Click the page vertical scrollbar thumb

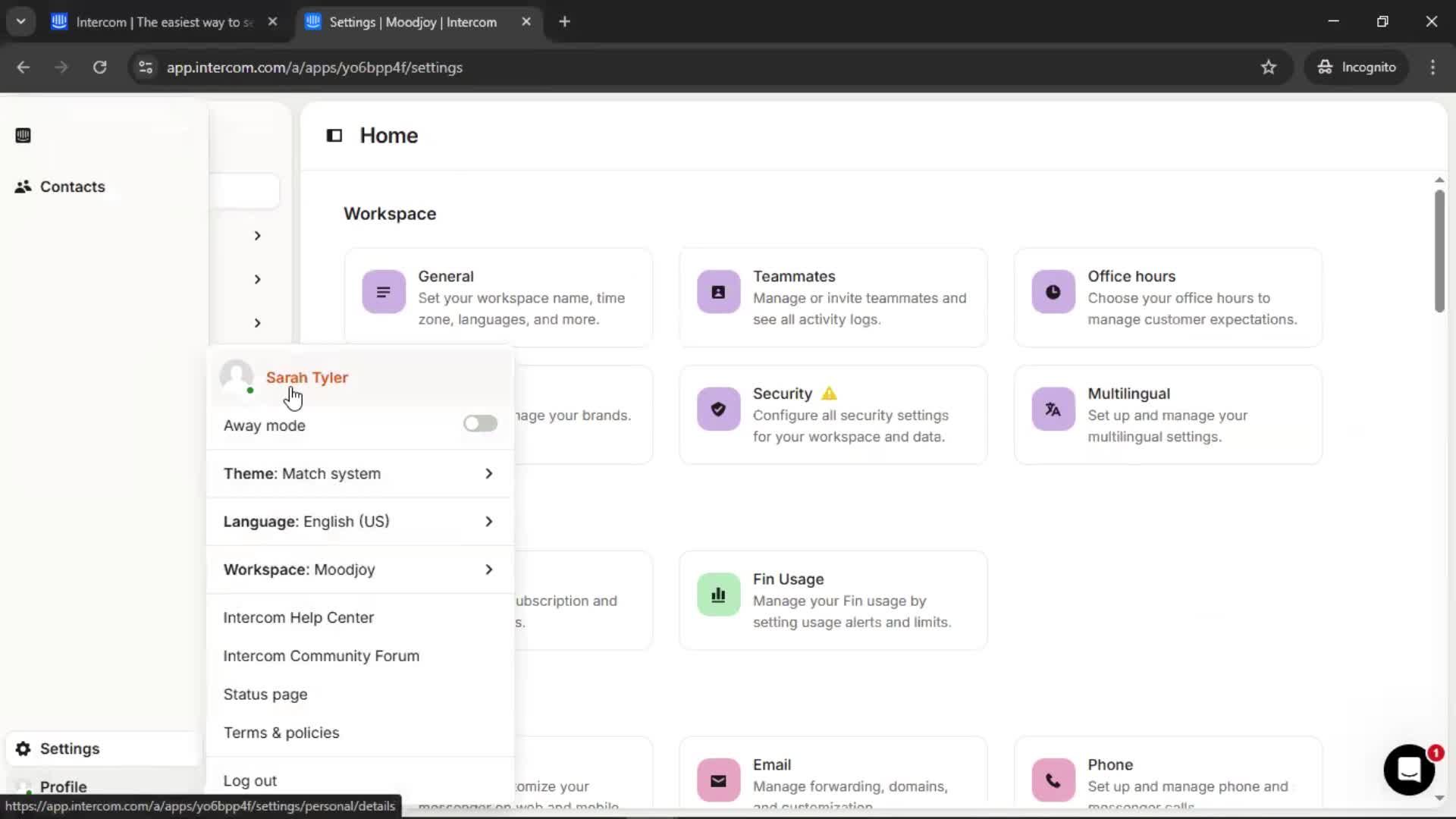[1439, 250]
